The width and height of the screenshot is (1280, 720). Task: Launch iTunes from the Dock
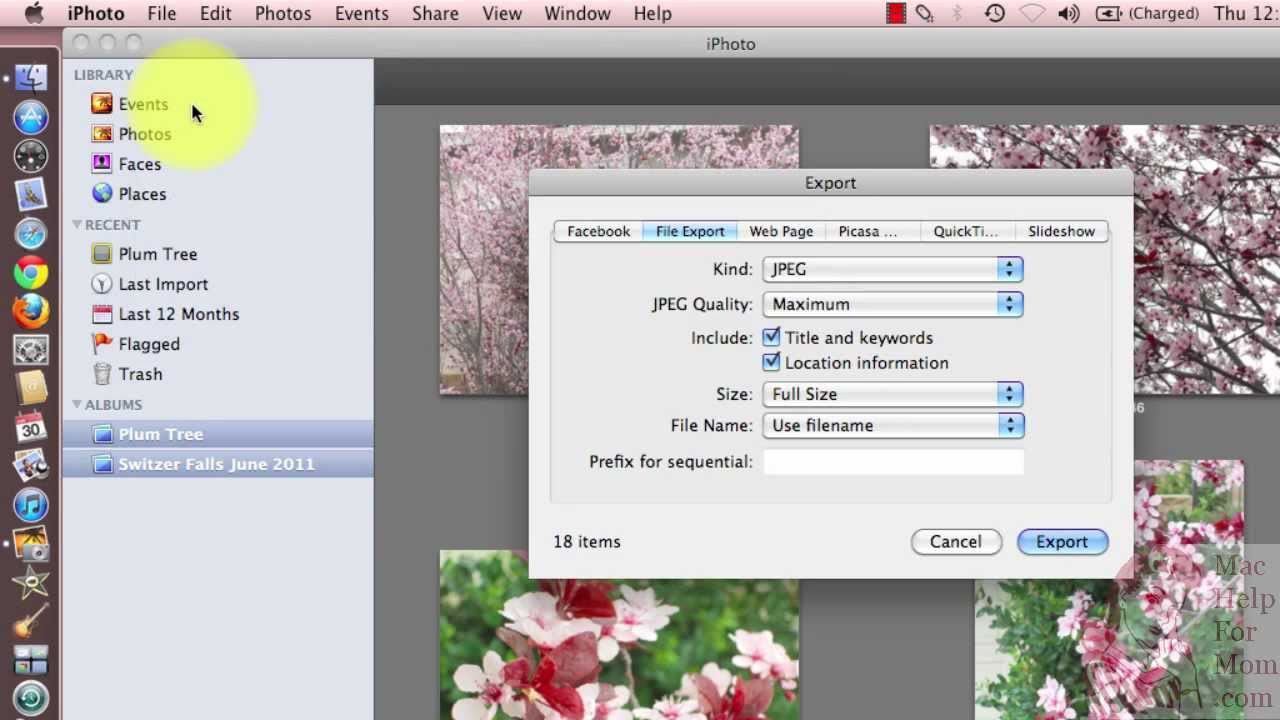[x=31, y=505]
